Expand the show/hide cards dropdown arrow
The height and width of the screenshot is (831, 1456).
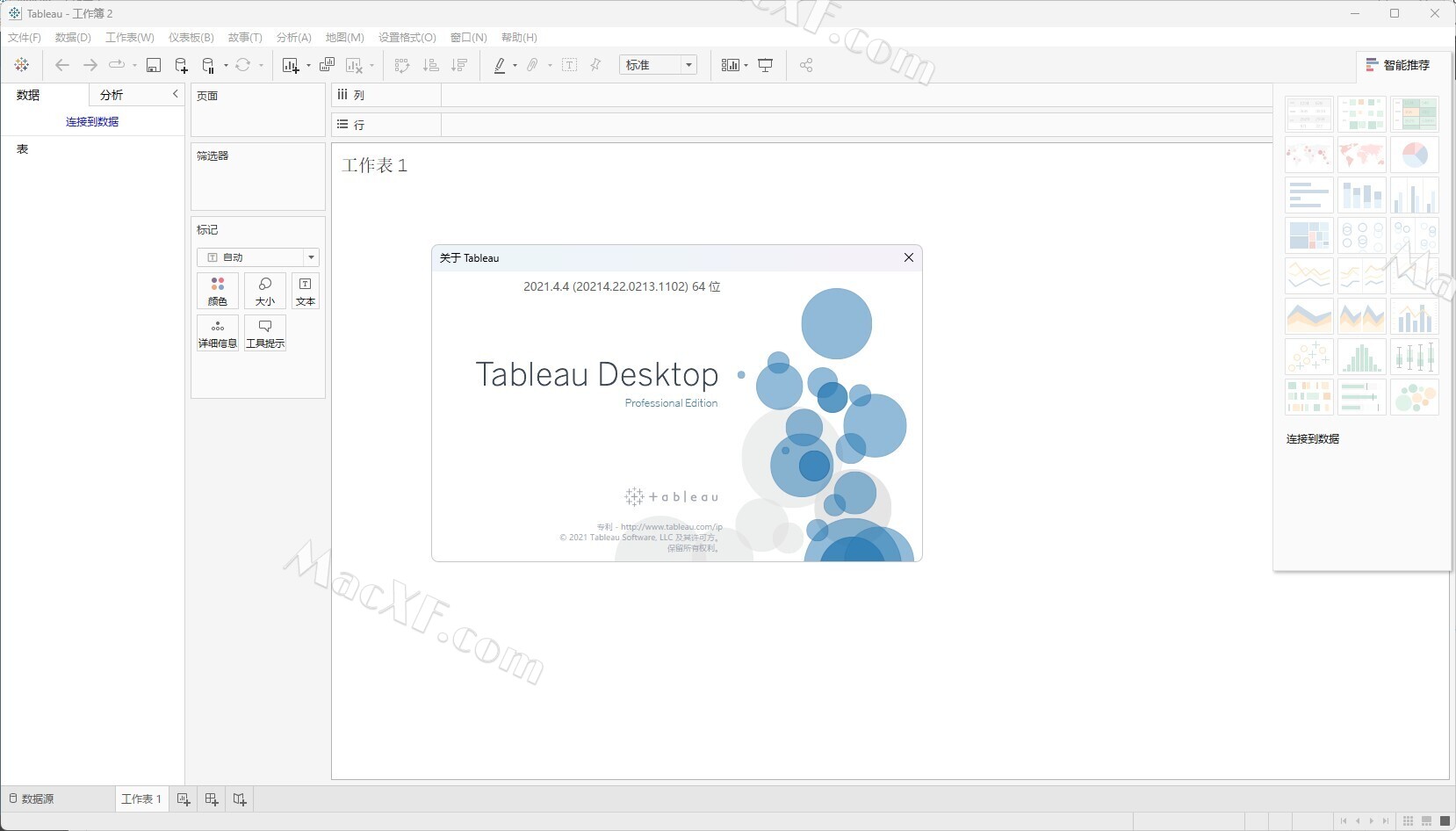click(746, 66)
